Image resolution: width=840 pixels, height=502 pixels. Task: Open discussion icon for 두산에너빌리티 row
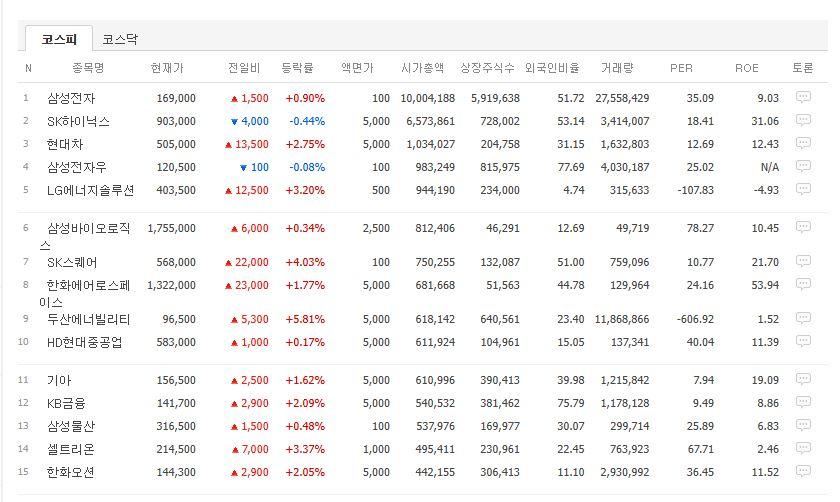tap(803, 319)
